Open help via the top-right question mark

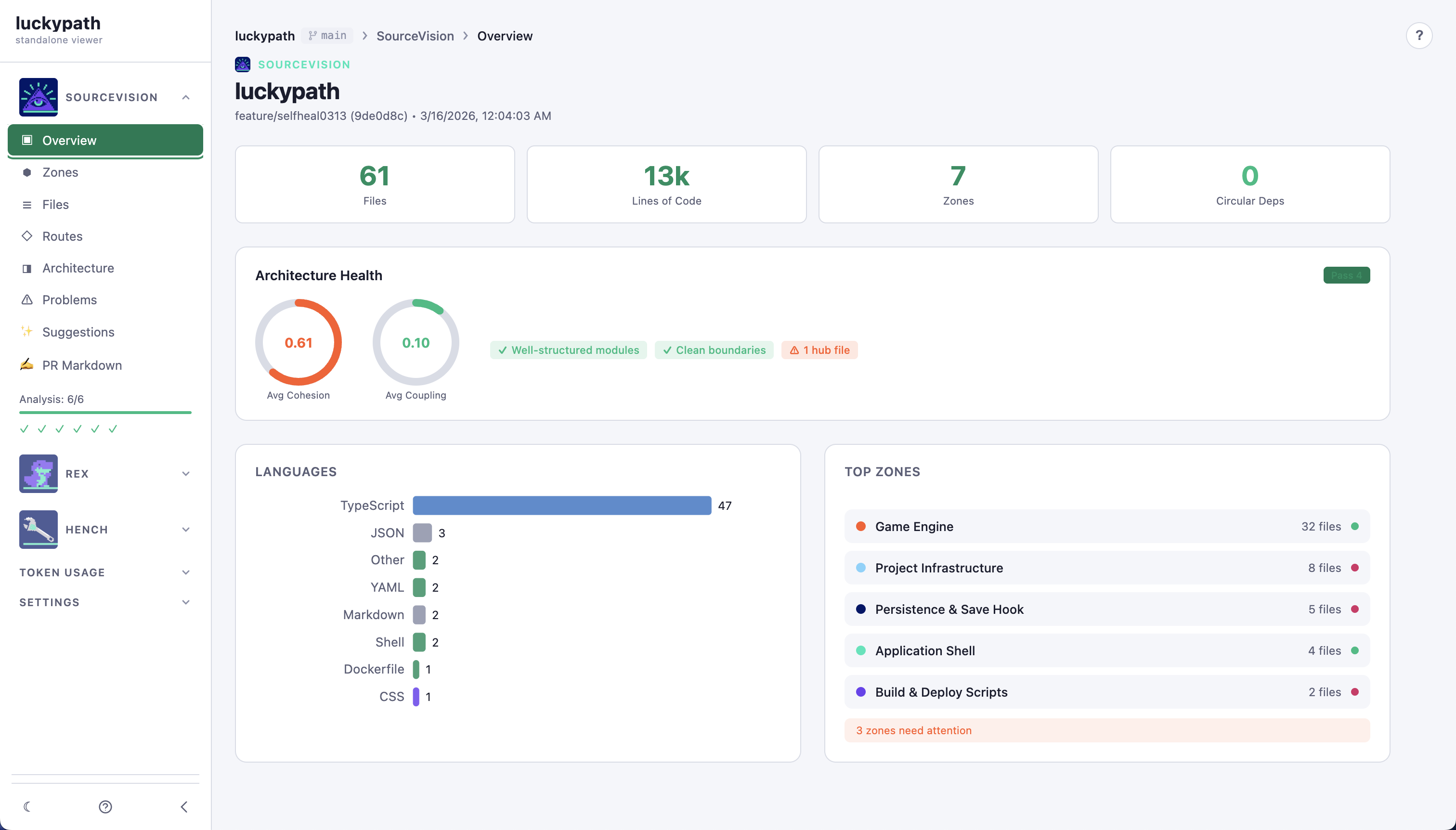click(x=1418, y=36)
